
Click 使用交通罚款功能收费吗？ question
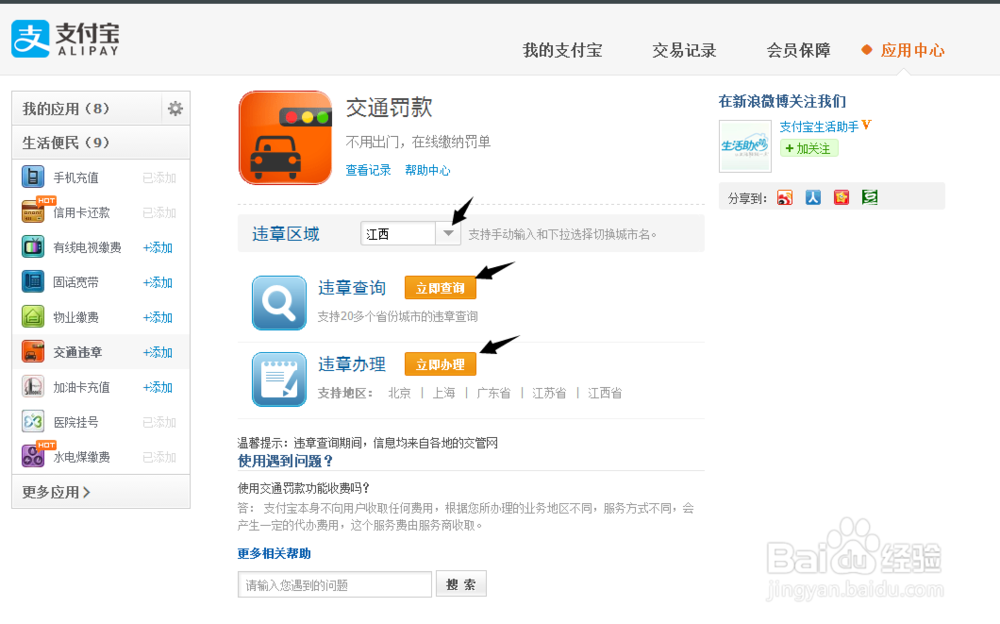tap(304, 488)
